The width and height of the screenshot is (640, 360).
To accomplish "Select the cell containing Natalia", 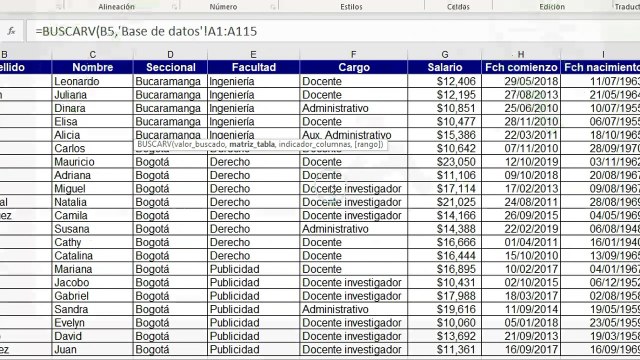I will coord(93,202).
